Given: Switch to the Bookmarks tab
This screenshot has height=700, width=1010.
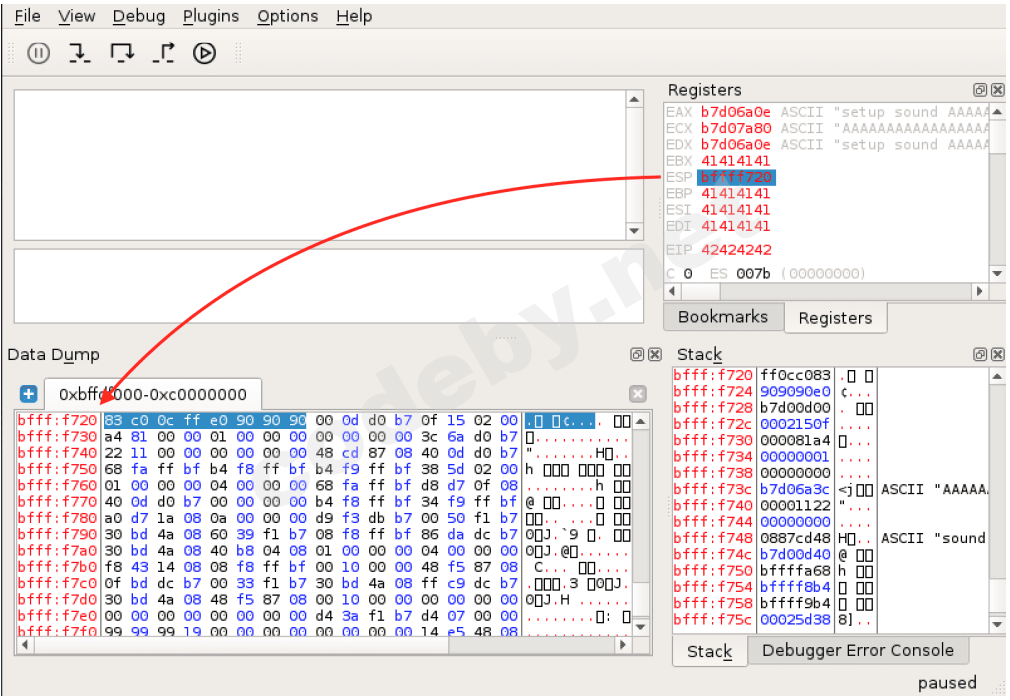Looking at the screenshot, I should point(723,317).
